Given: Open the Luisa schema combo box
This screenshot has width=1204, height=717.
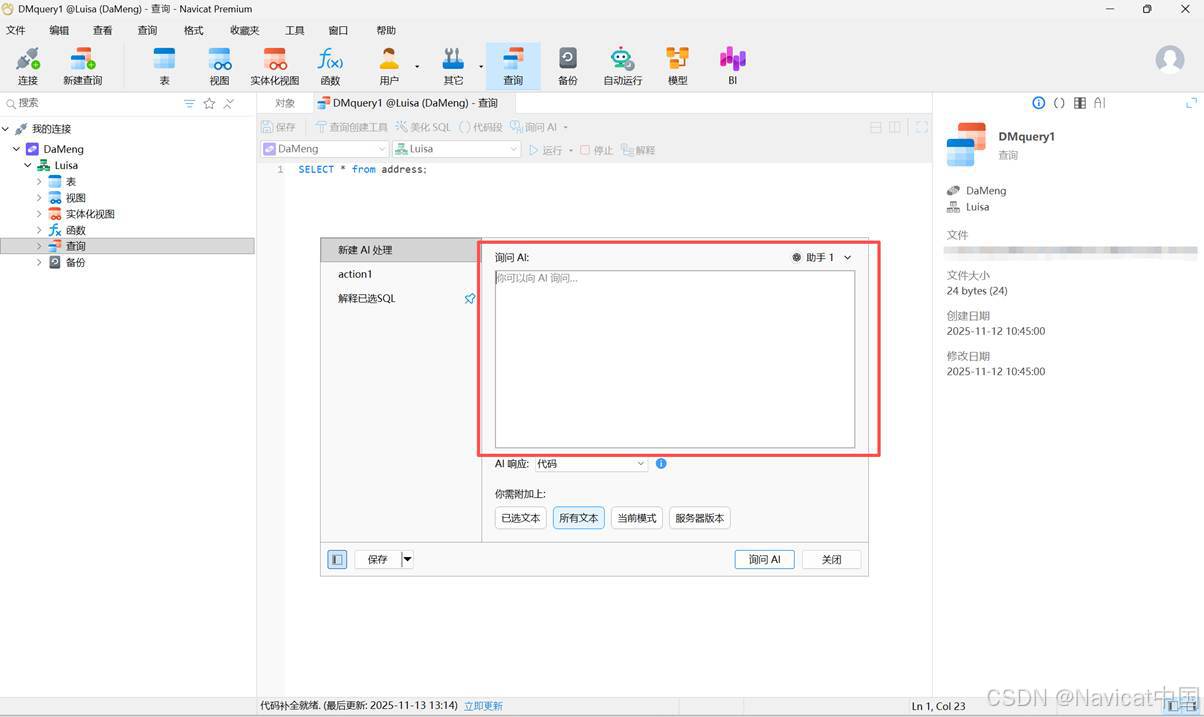Looking at the screenshot, I should coord(456,149).
